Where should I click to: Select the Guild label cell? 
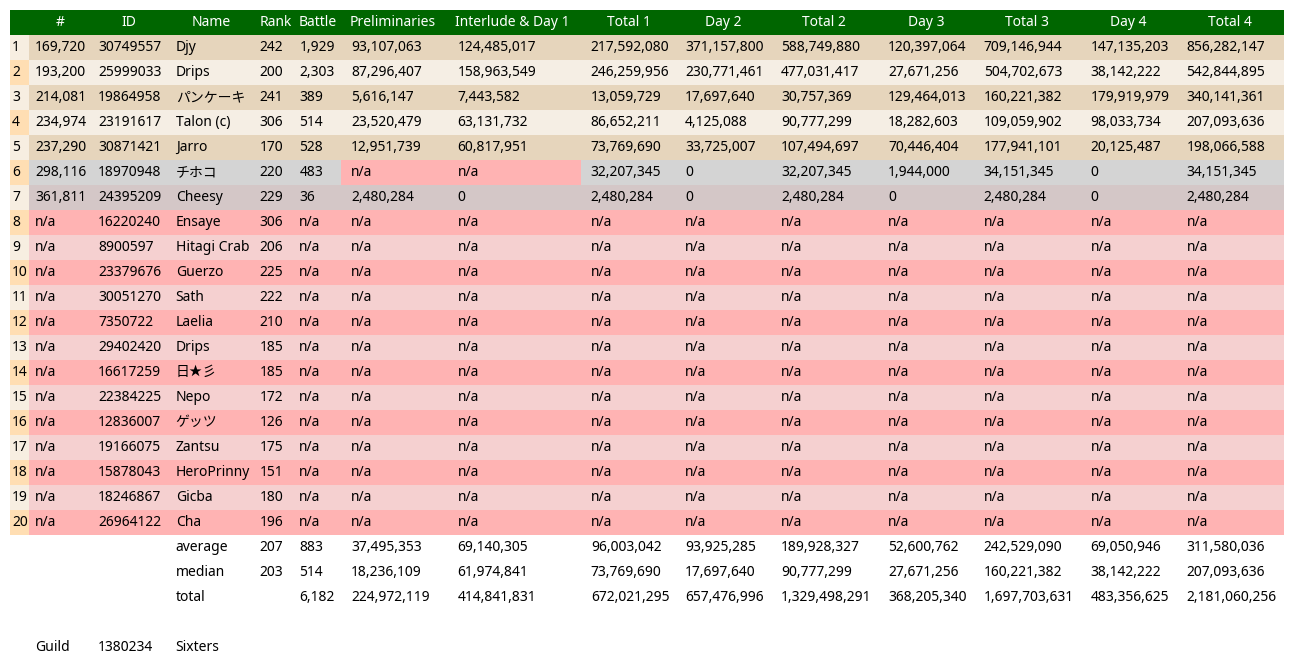coord(52,646)
